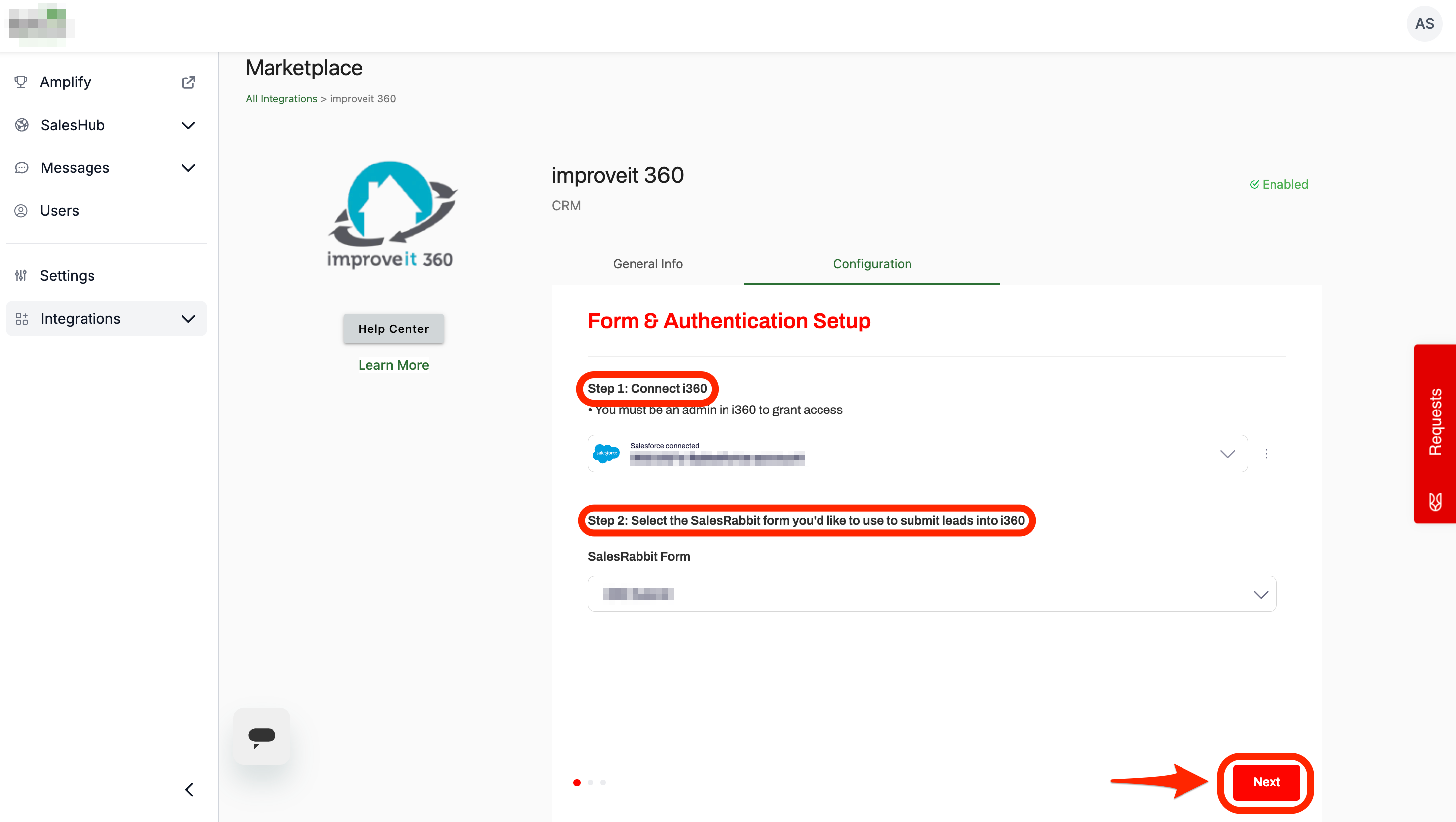Open the Help Center
This screenshot has width=1456, height=822.
coord(393,328)
